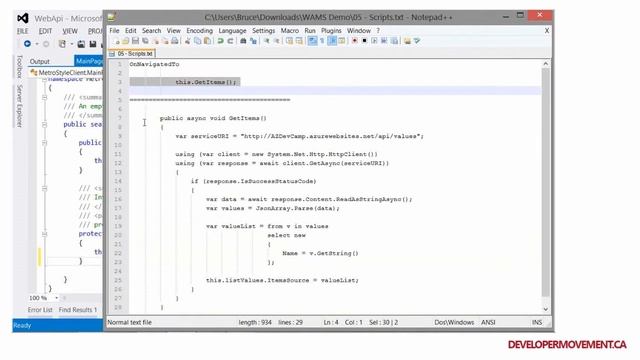Open the Plugins menu in Notepad++
Viewport: 640px width, 360px height.
pyautogui.click(x=331, y=31)
